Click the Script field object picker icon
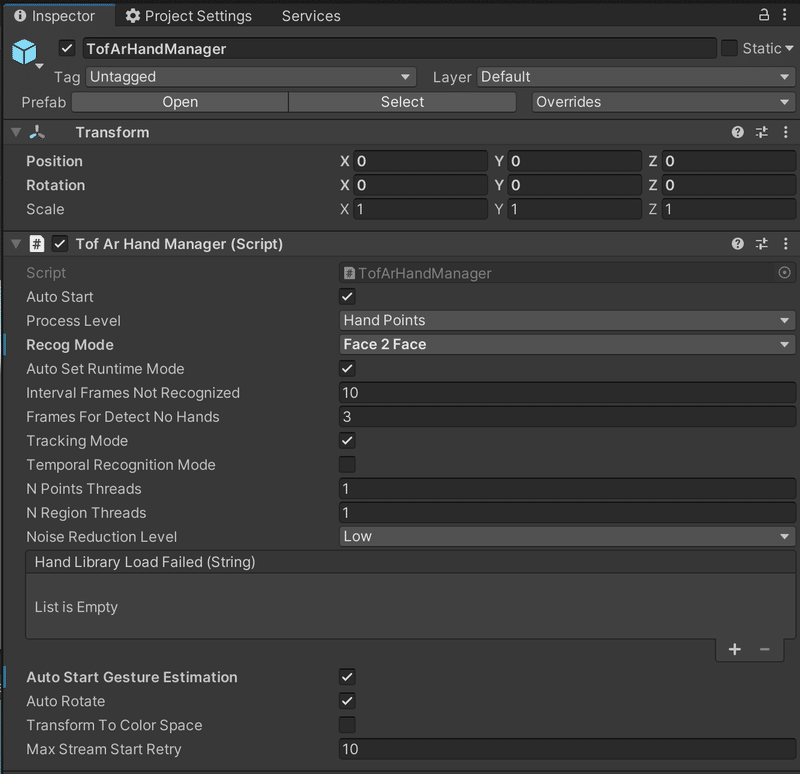Image resolution: width=800 pixels, height=774 pixels. [784, 273]
